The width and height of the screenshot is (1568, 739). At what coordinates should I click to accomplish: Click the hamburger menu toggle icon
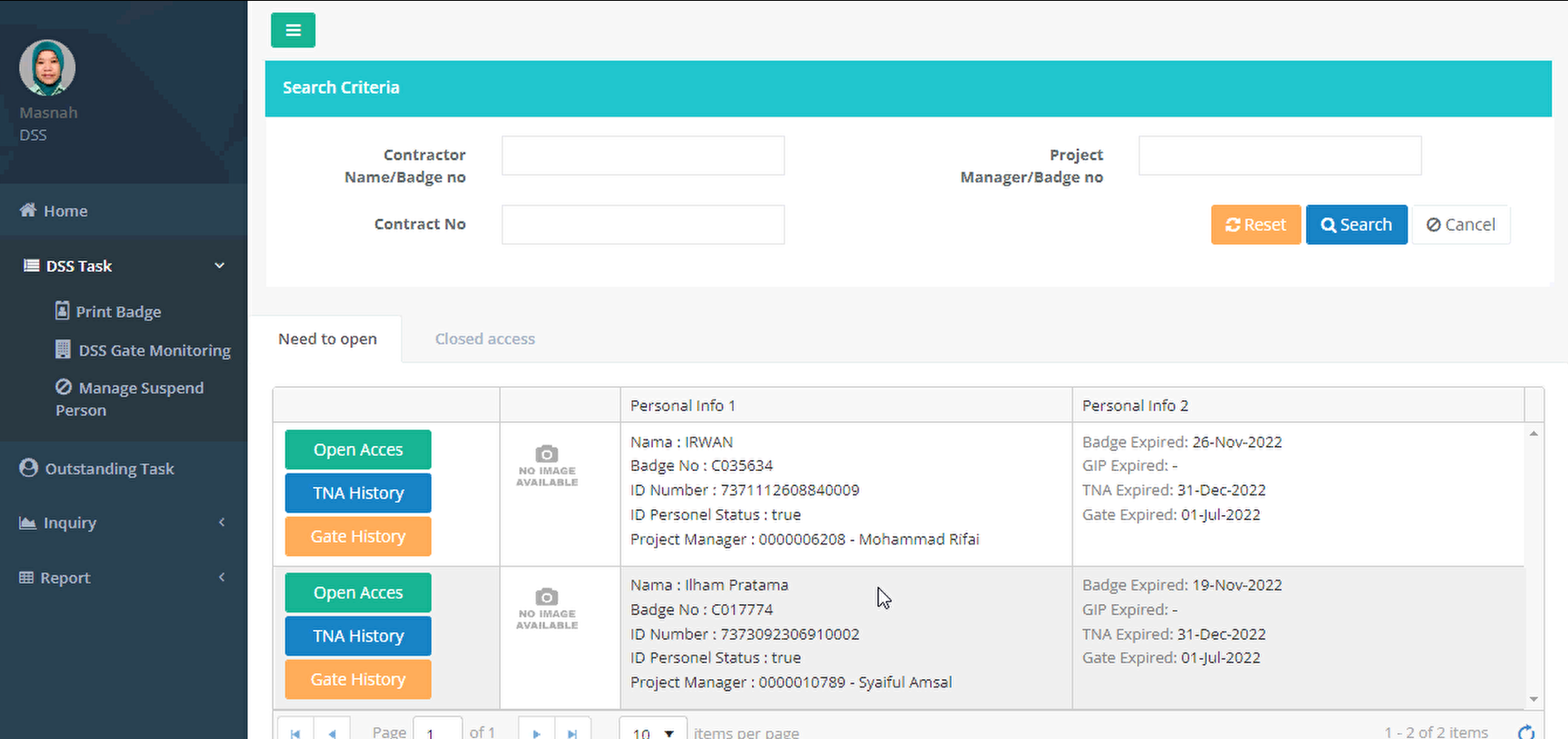point(293,31)
